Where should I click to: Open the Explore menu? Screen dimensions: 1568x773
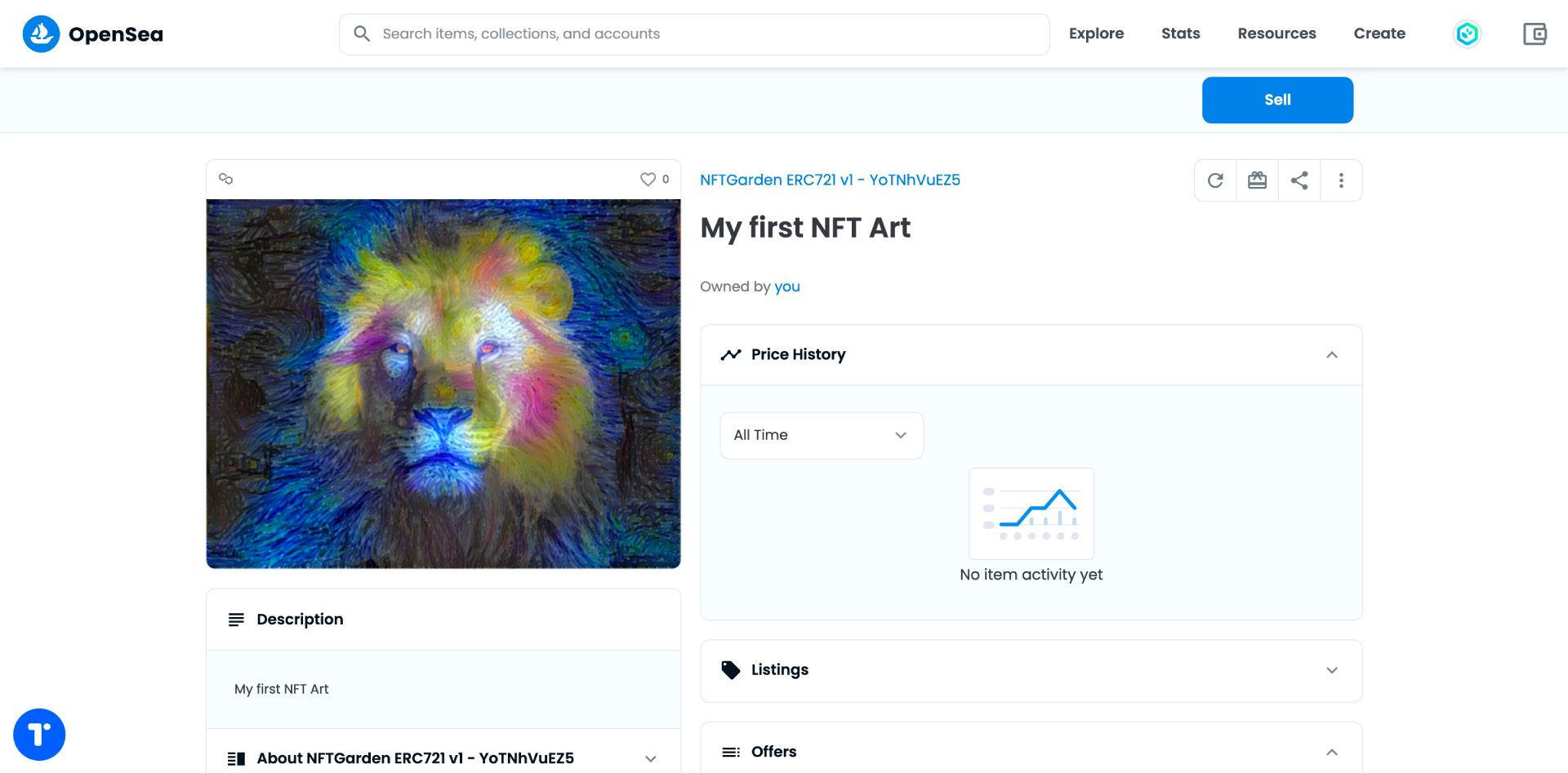[1096, 33]
